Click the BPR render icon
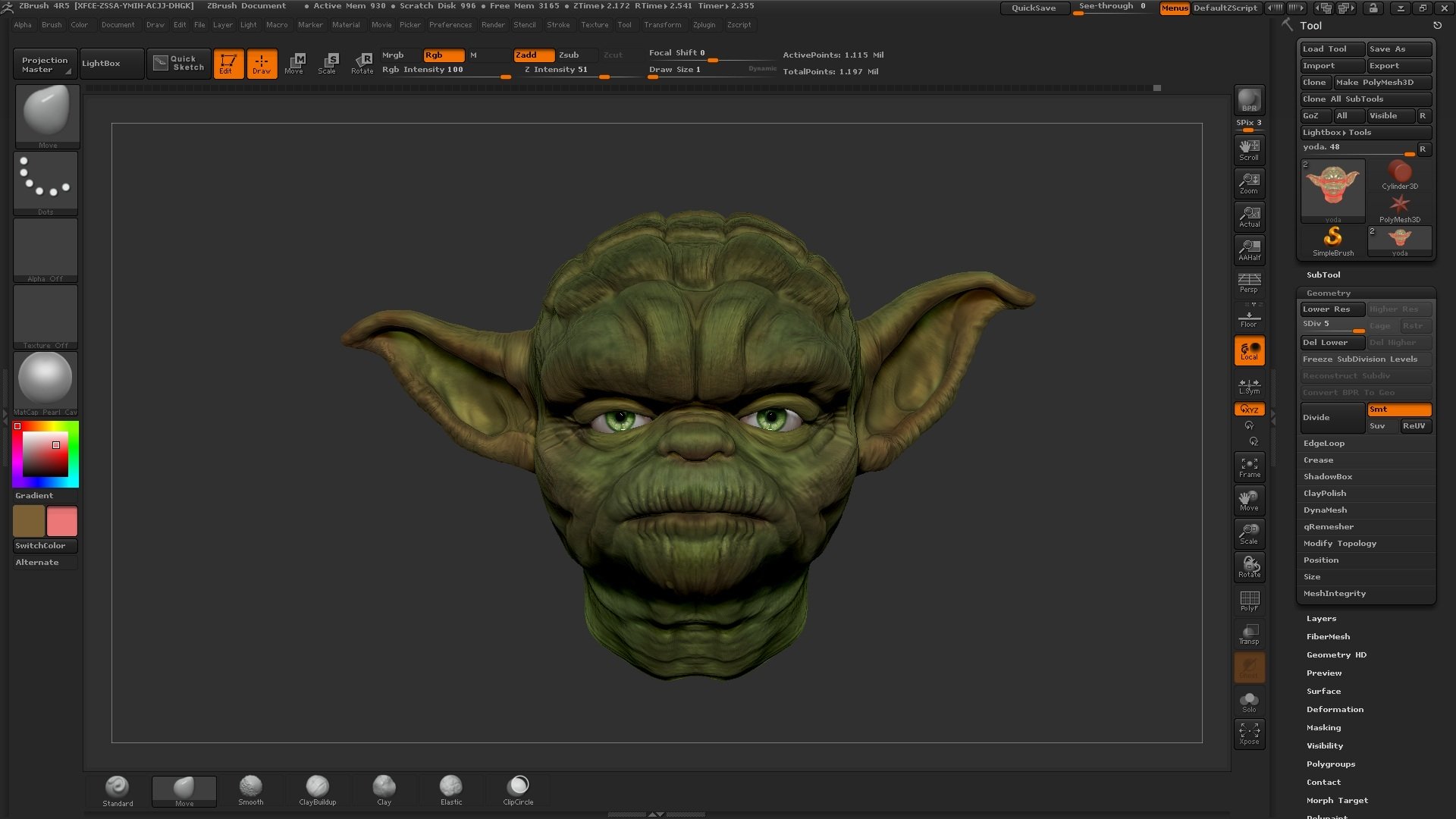The width and height of the screenshot is (1456, 819). click(1249, 100)
